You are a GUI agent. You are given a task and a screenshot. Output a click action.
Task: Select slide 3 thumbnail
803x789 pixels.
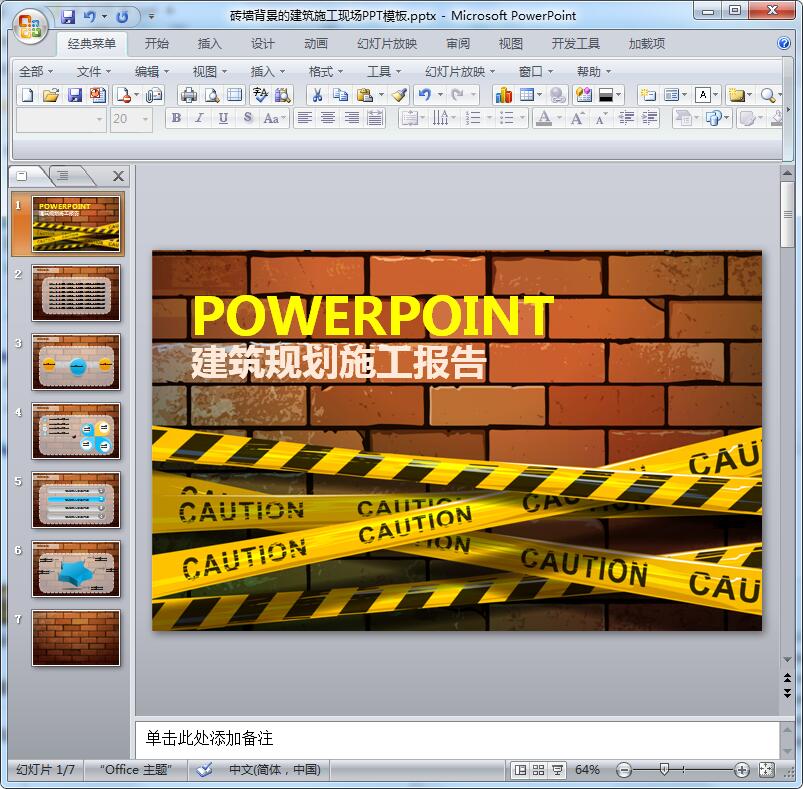click(x=76, y=362)
